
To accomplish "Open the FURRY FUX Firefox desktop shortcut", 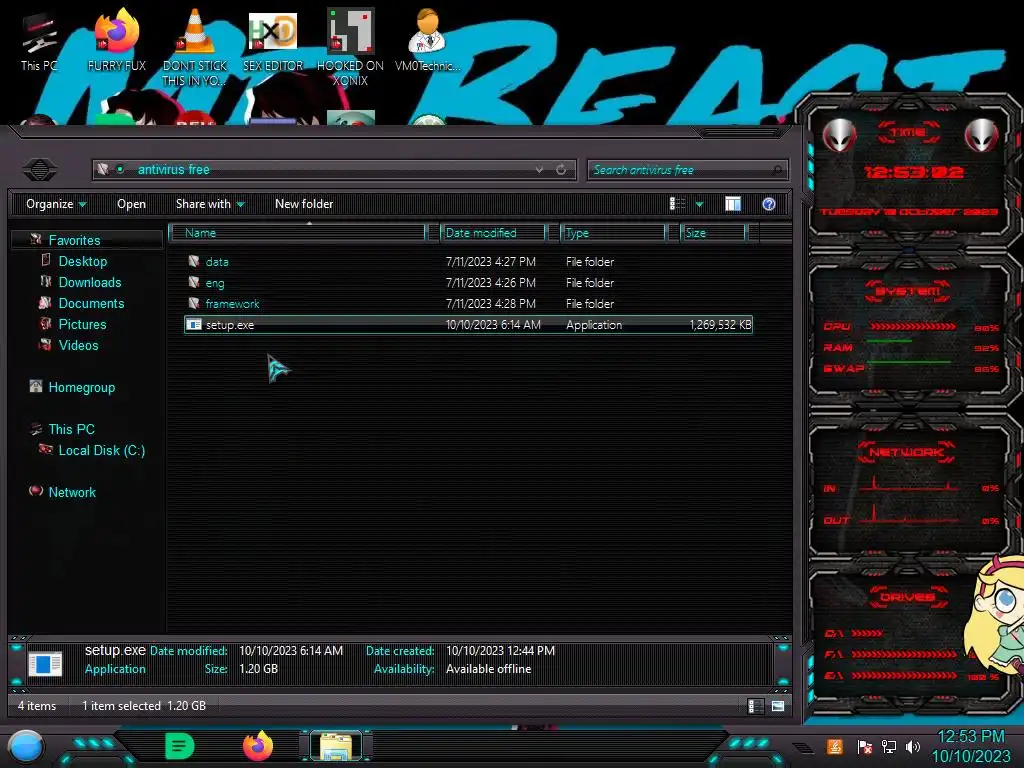I will [x=117, y=40].
